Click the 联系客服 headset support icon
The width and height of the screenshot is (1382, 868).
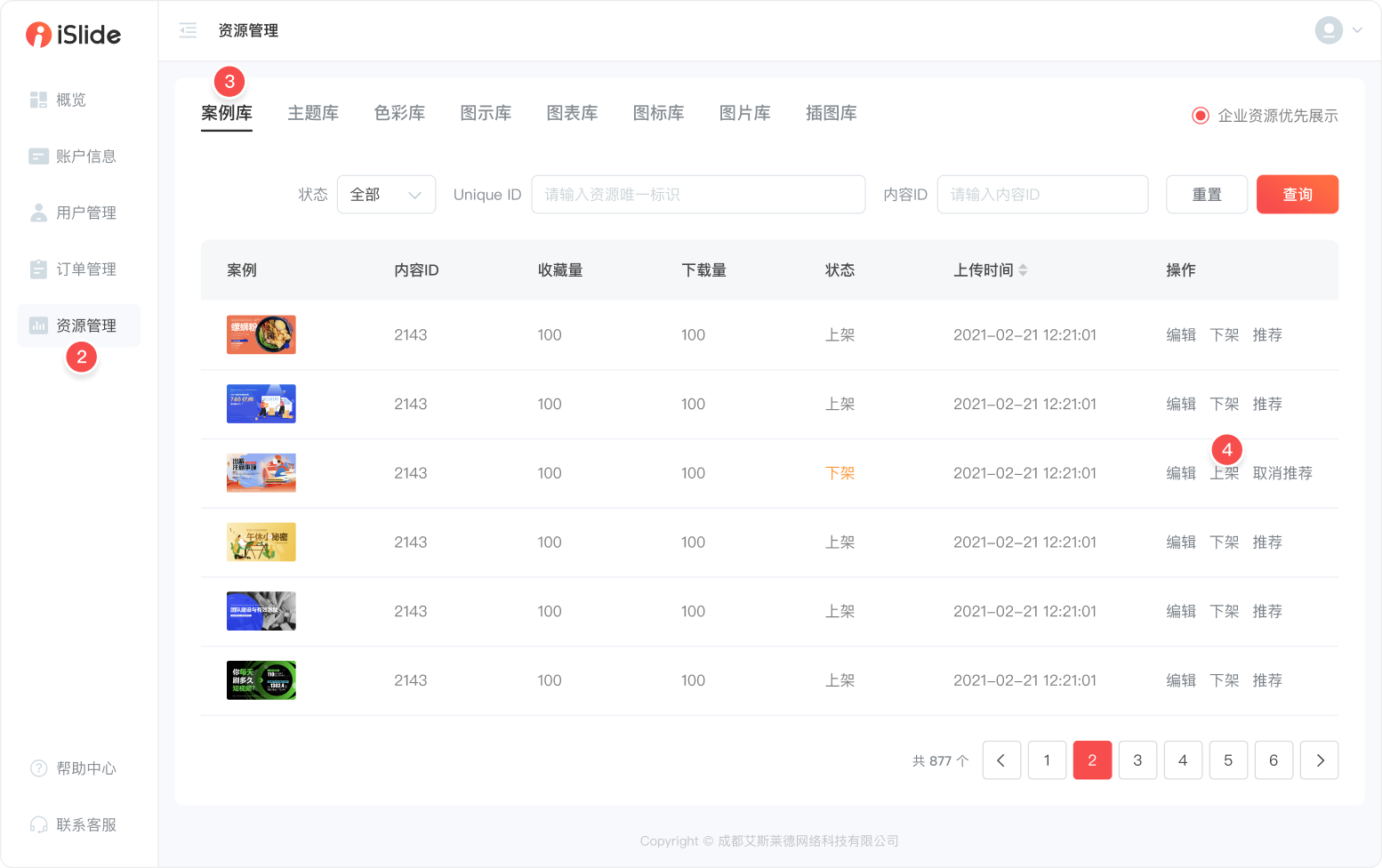point(38,825)
